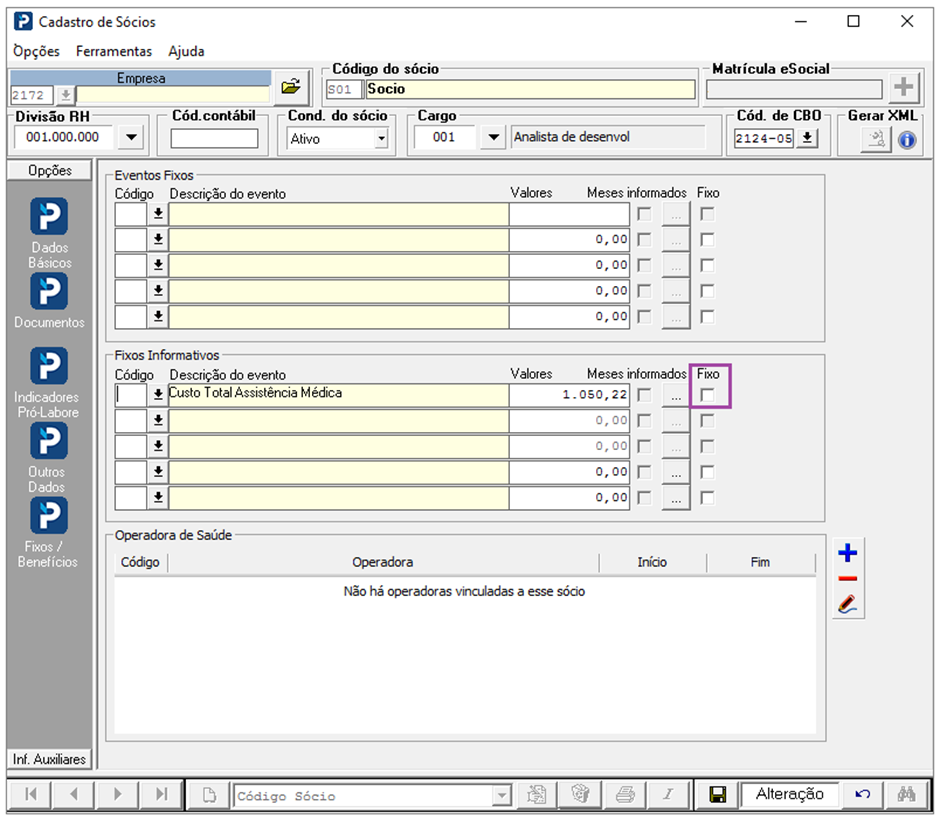Viewport: 940px width, 819px height.
Task: Click the new record page icon
Action: 209,796
